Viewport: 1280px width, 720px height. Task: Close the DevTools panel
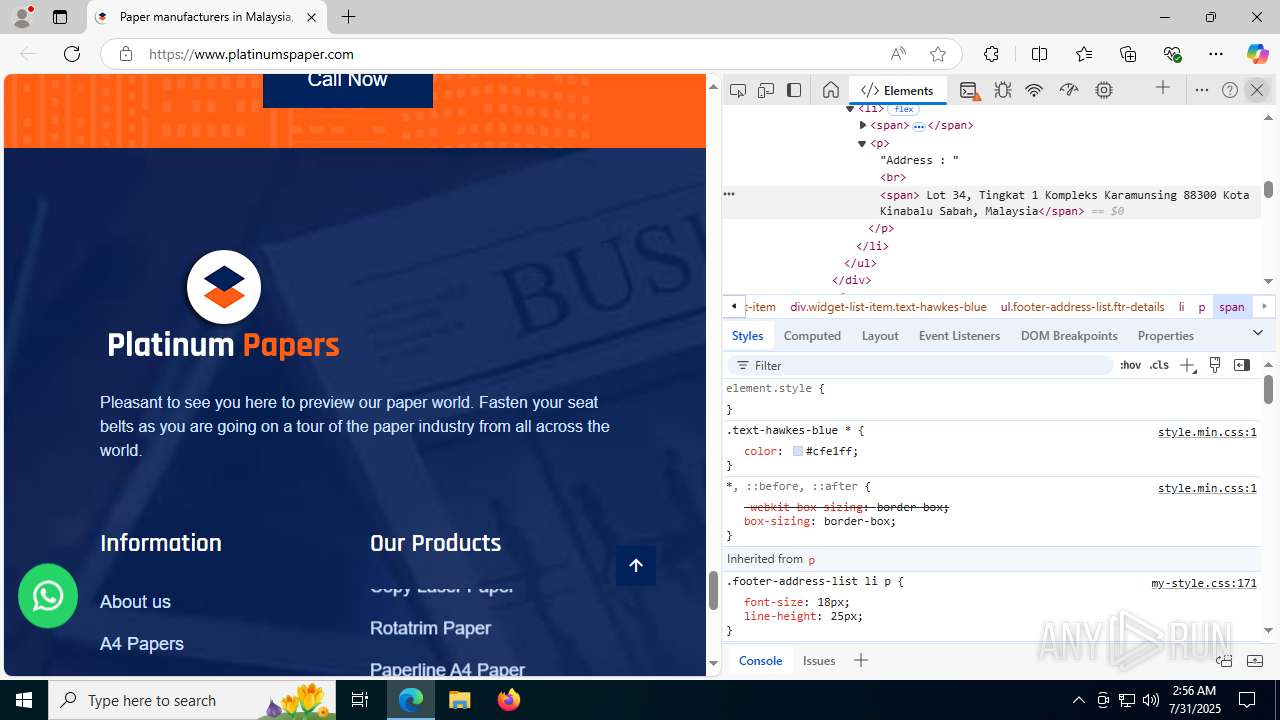tap(1257, 90)
